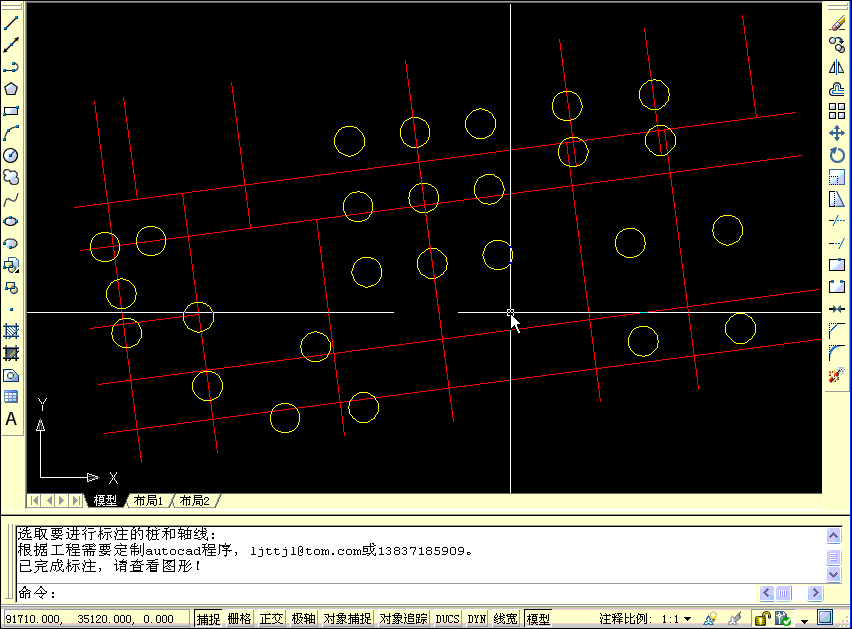Toggle 模型 model space button in status bar
The height and width of the screenshot is (629, 852).
tap(538, 619)
